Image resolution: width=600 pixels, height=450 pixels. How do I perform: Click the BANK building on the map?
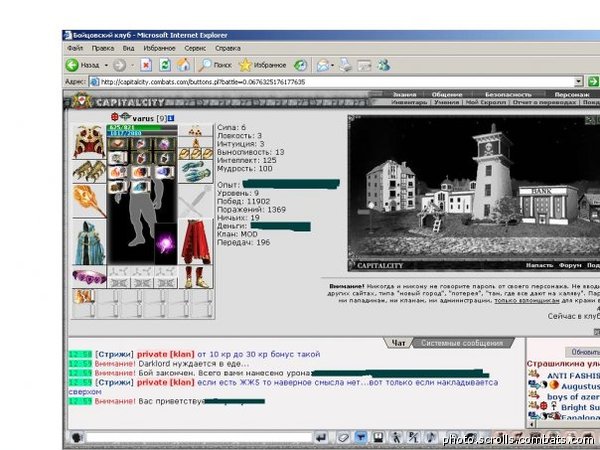548,205
